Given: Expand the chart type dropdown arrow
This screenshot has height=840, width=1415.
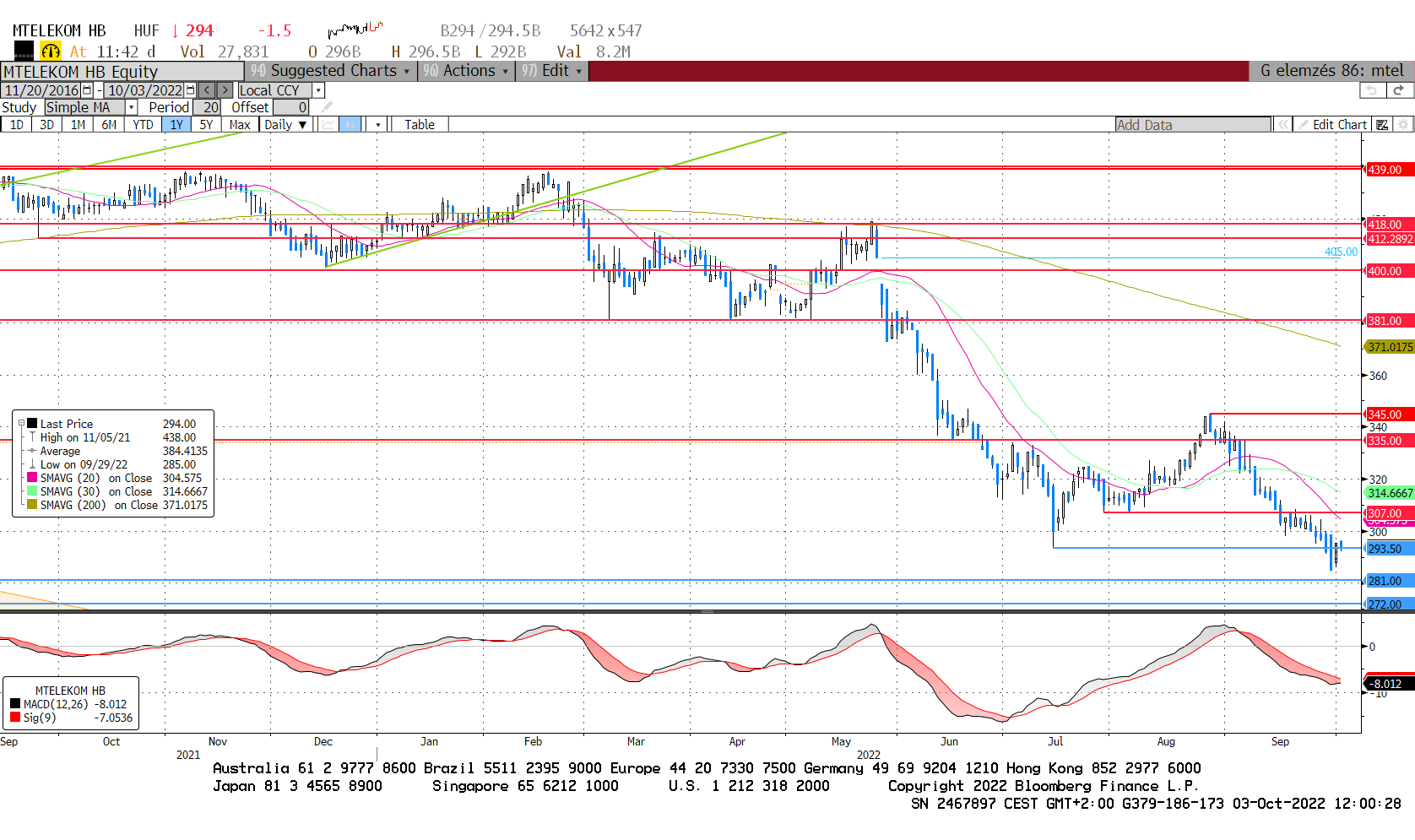Looking at the screenshot, I should click(378, 124).
